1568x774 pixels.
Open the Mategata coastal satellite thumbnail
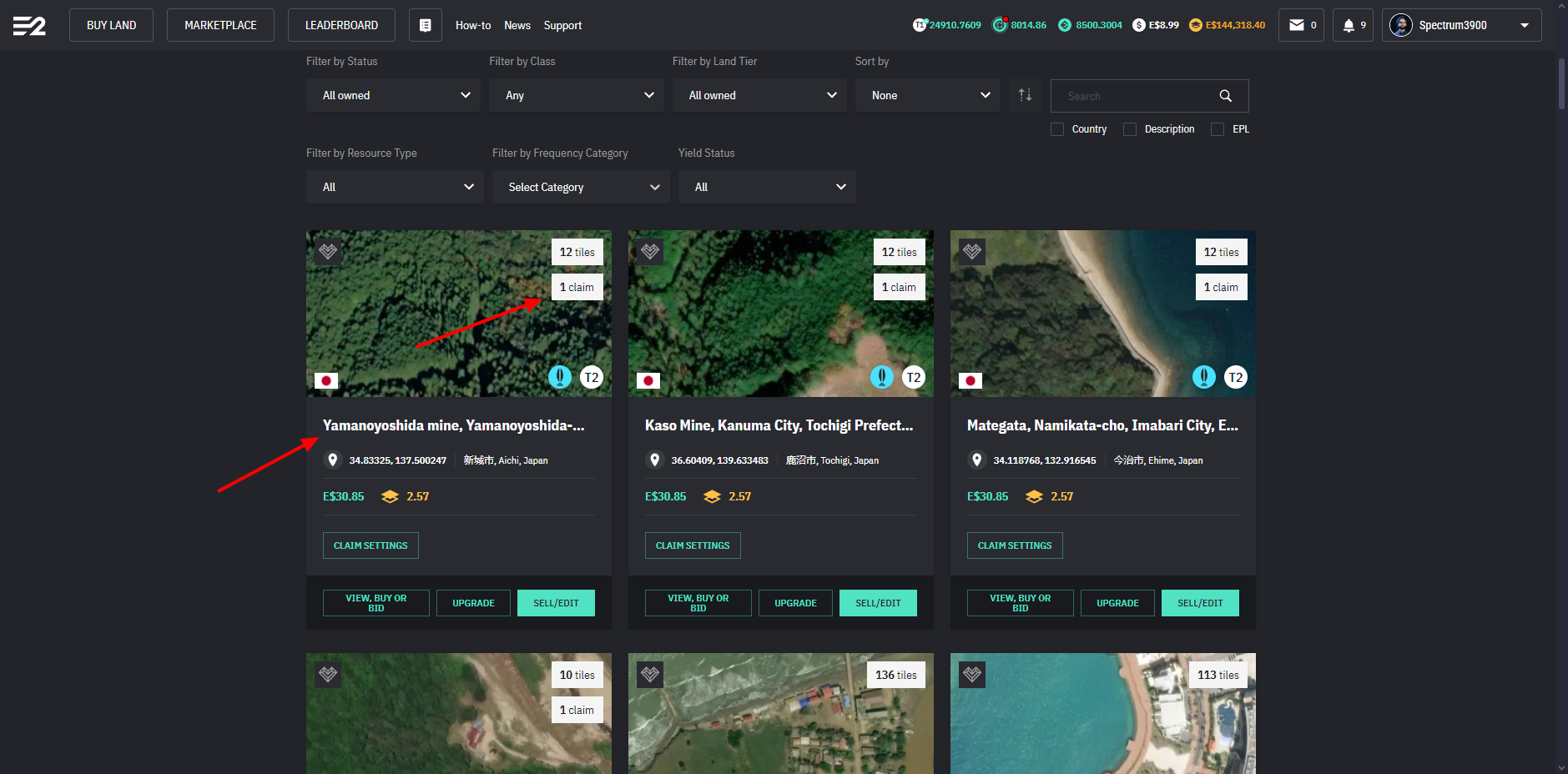click(x=1103, y=314)
